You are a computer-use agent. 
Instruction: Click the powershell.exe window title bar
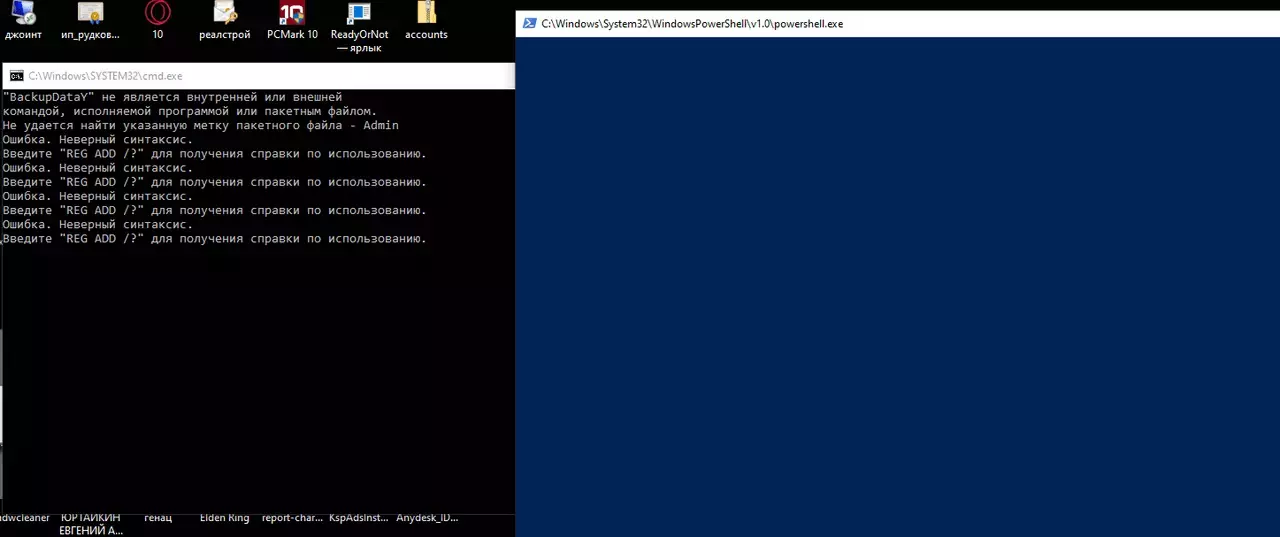pos(1000,24)
